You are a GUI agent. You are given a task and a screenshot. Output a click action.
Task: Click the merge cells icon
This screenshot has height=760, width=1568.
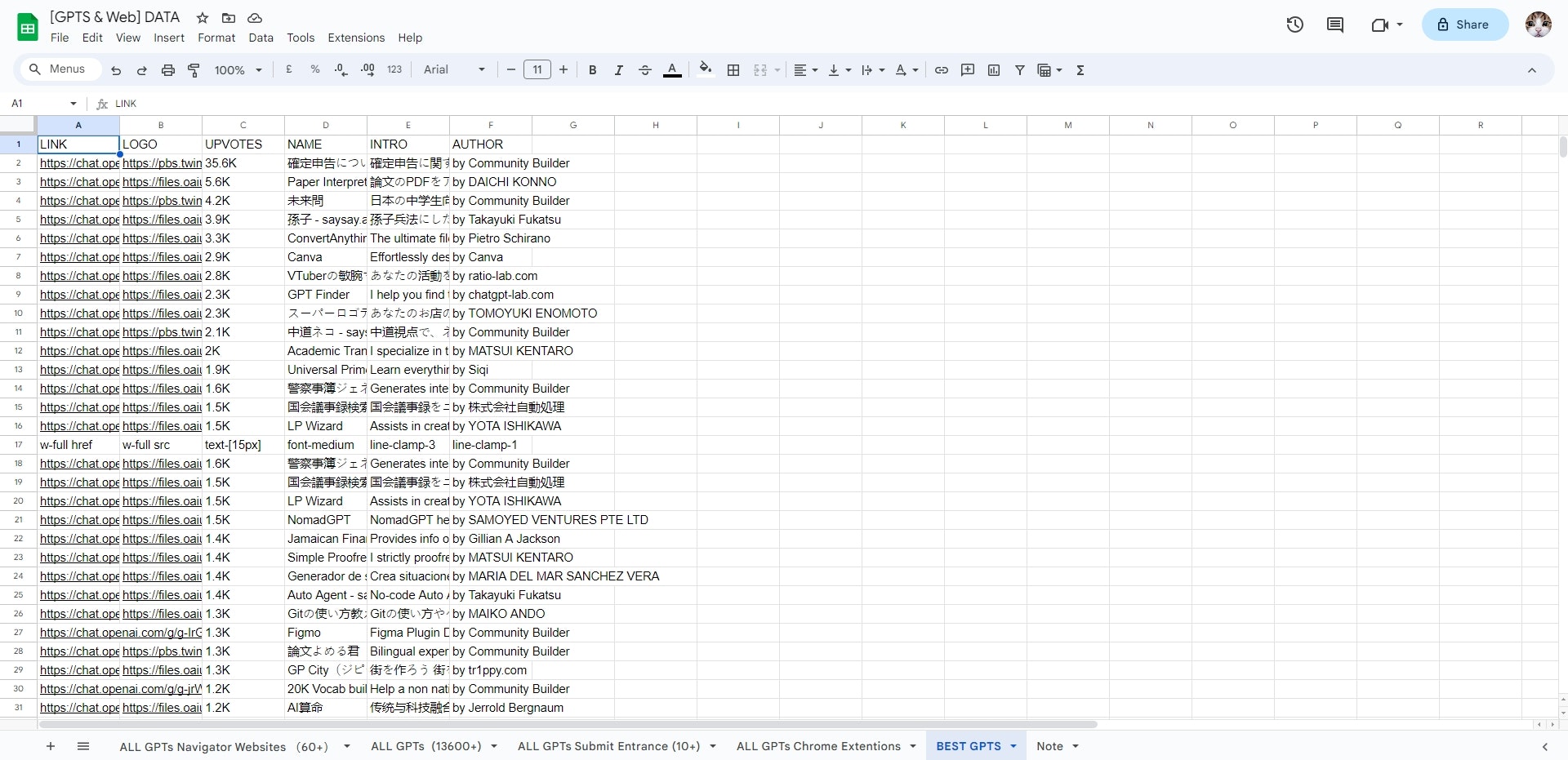pyautogui.click(x=760, y=70)
